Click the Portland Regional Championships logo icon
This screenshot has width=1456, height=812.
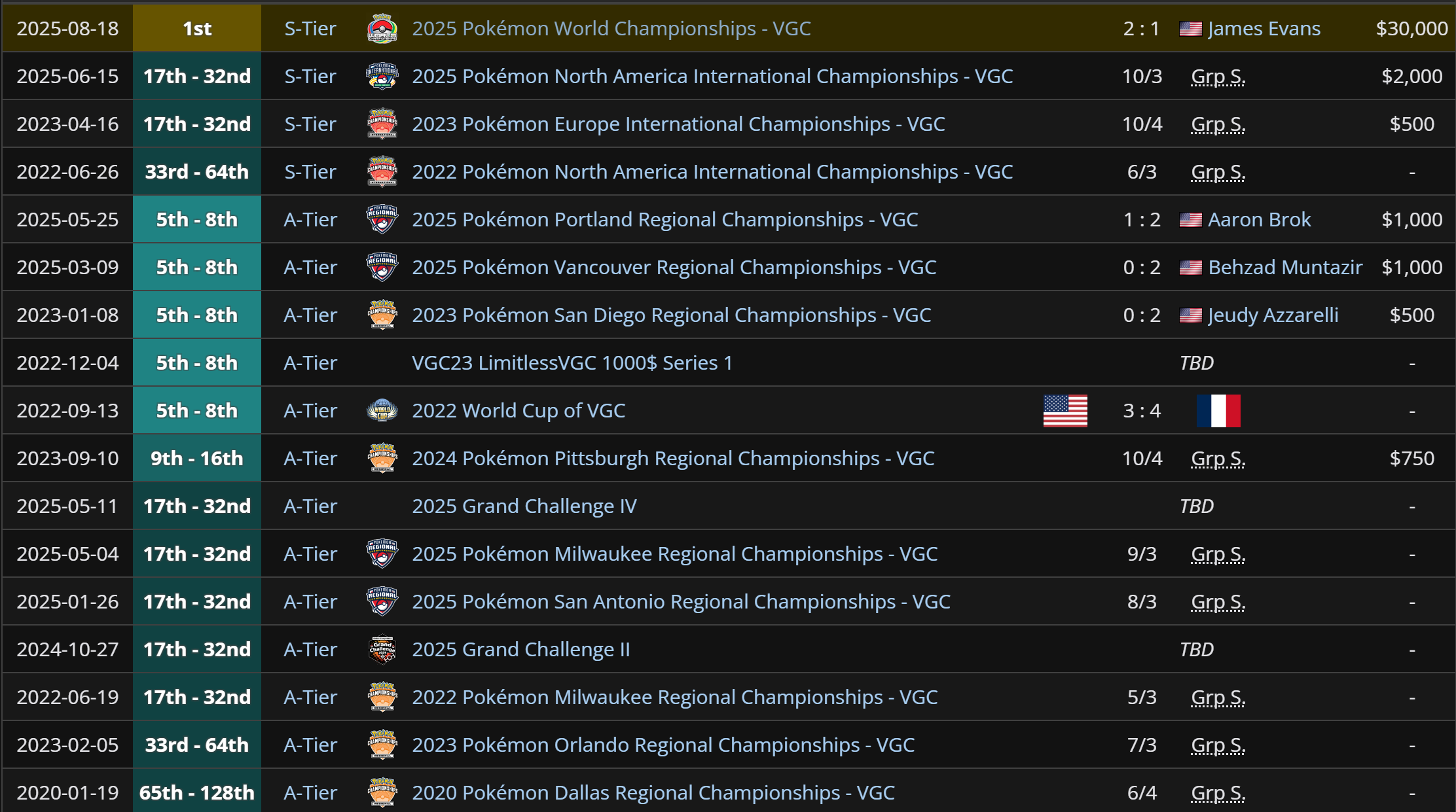point(382,220)
